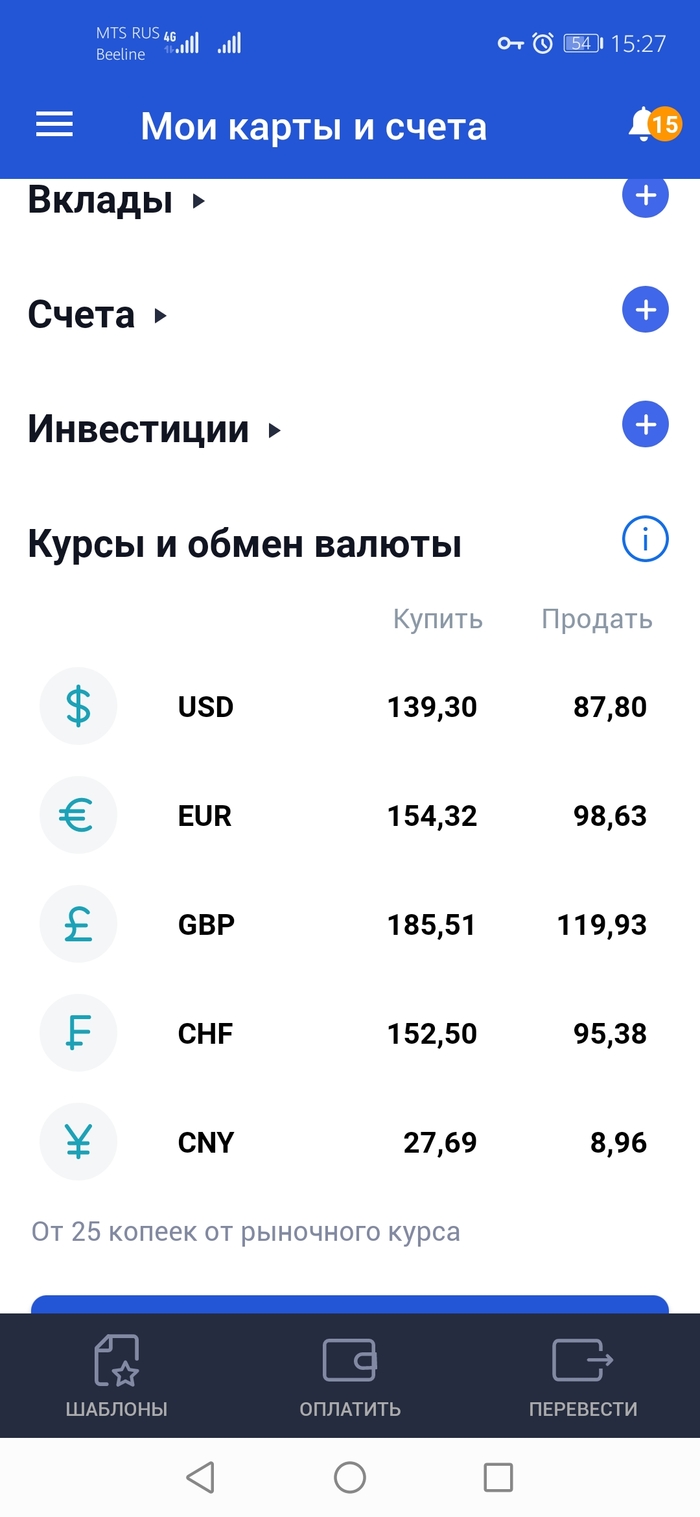The image size is (700, 1517).
Task: Open the Перевести tab
Action: [583, 1377]
